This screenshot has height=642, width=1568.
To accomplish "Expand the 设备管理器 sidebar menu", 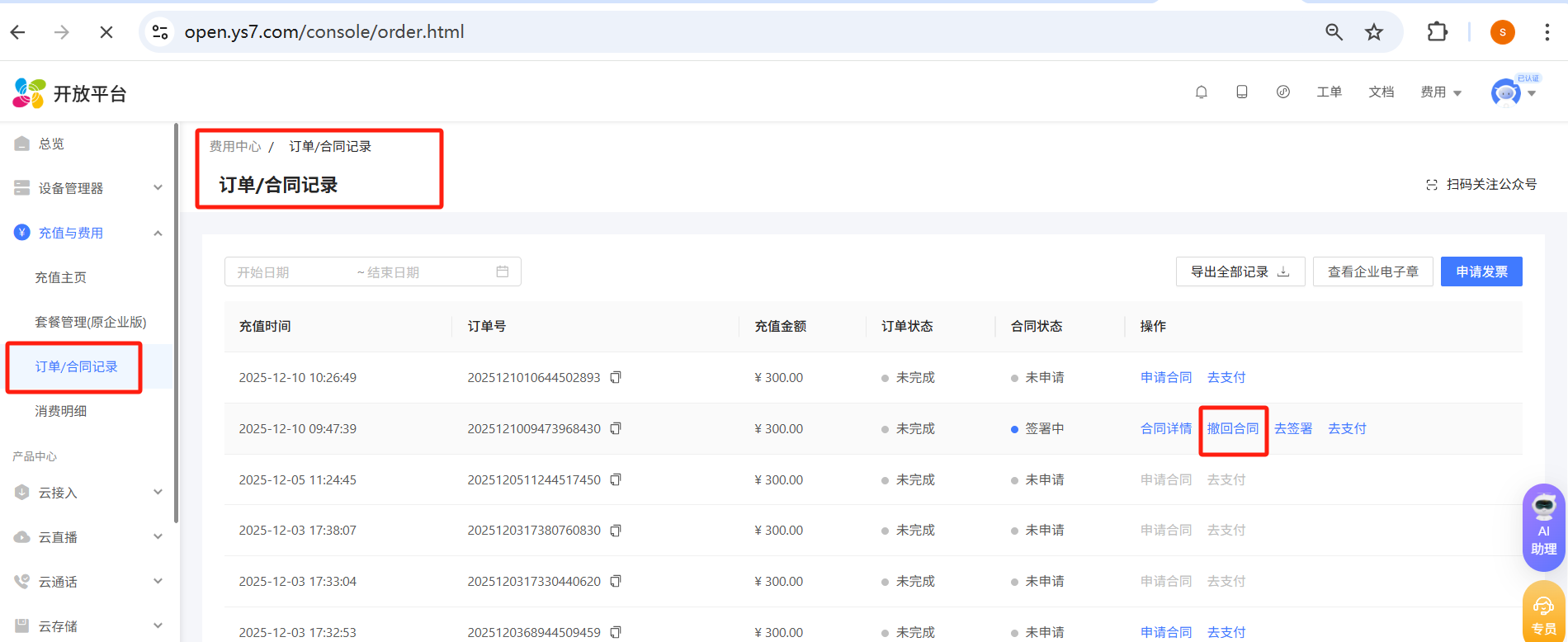I will [x=87, y=188].
